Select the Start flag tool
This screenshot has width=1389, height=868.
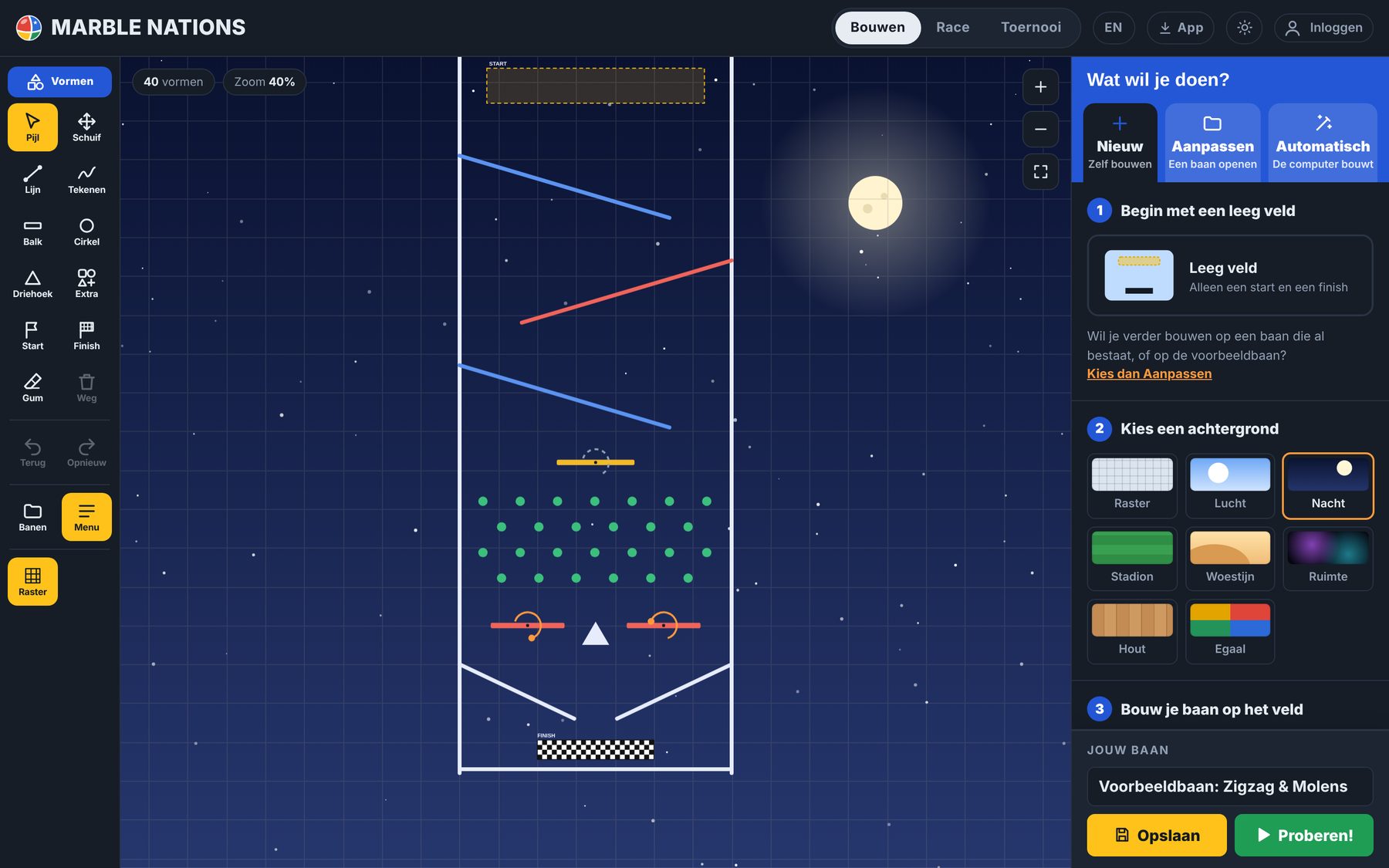32,336
